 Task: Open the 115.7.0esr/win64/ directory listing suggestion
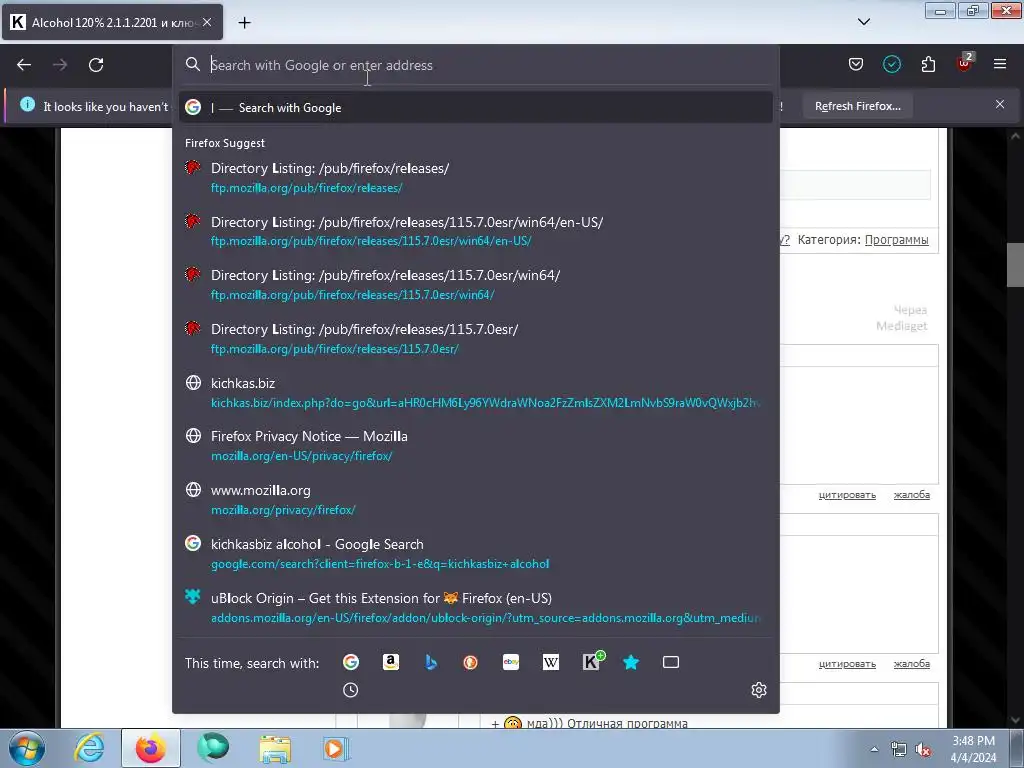[x=476, y=285]
